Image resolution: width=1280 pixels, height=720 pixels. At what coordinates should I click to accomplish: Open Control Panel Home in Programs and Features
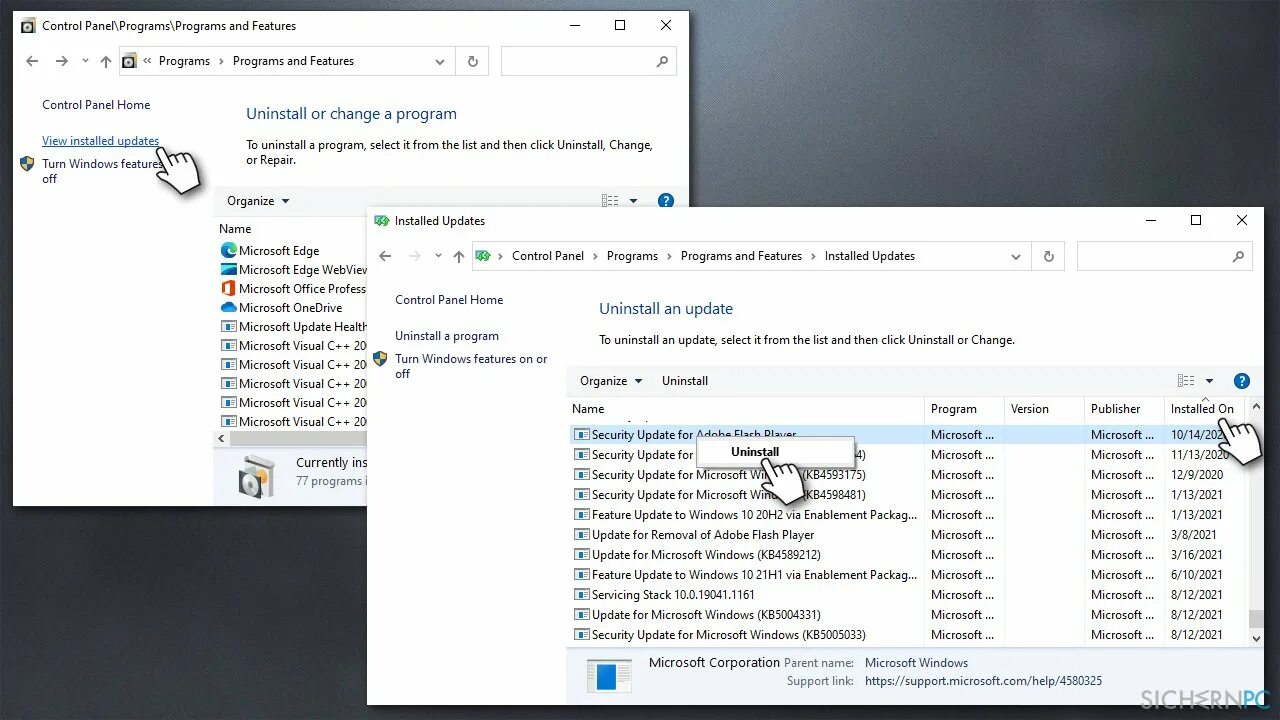[x=96, y=105]
